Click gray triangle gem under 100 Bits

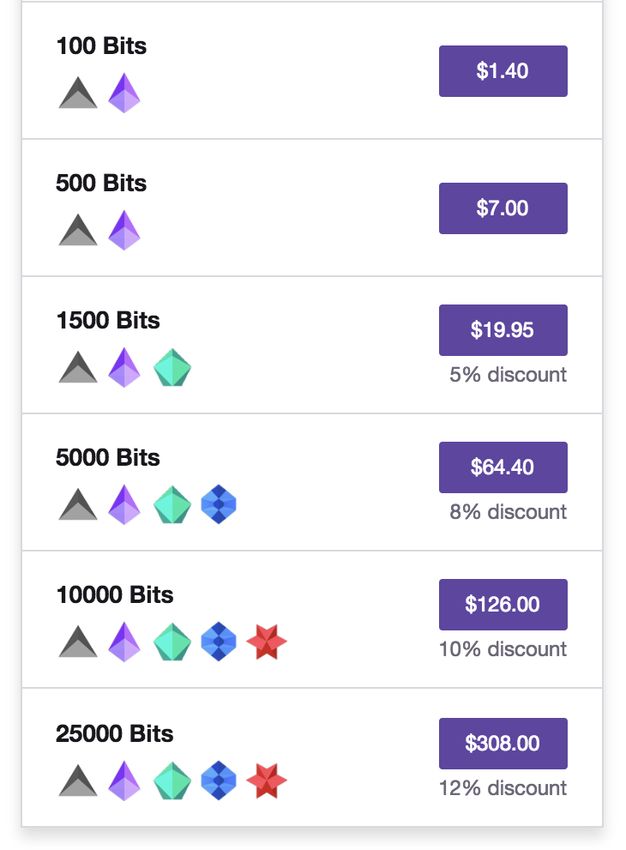[78, 93]
